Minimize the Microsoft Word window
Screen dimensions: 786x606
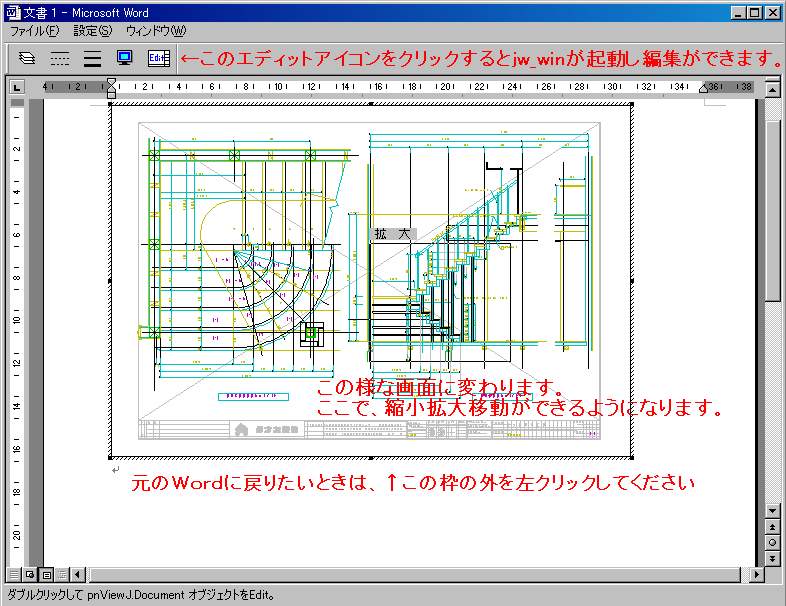click(737, 13)
